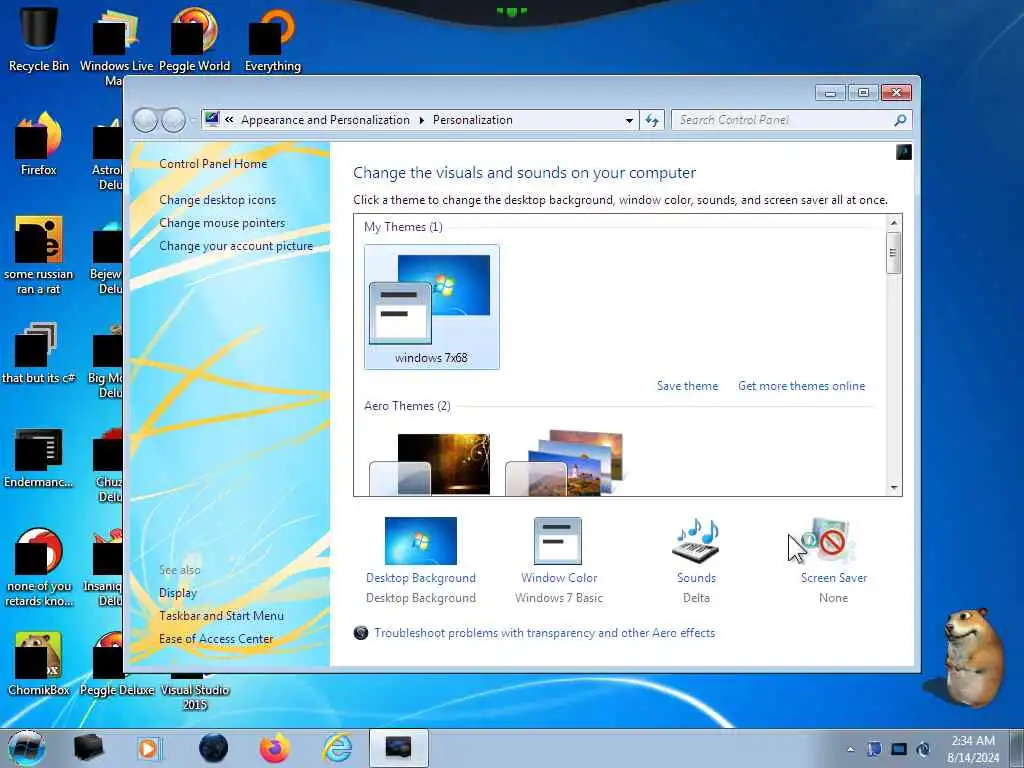Expand the chevron before Appearance and Personalization
This screenshot has height=768, width=1024.
[x=229, y=120]
